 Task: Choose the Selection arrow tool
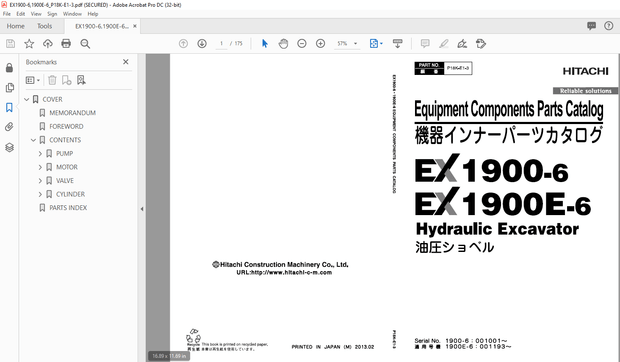point(265,43)
